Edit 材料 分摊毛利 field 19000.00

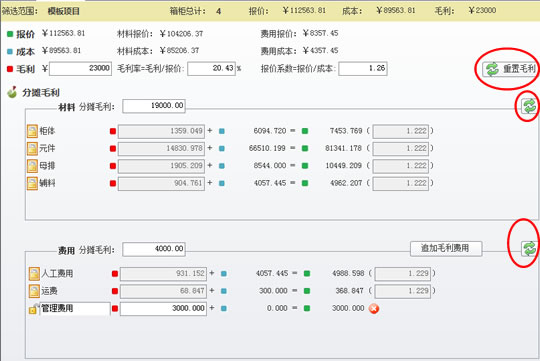click(154, 106)
